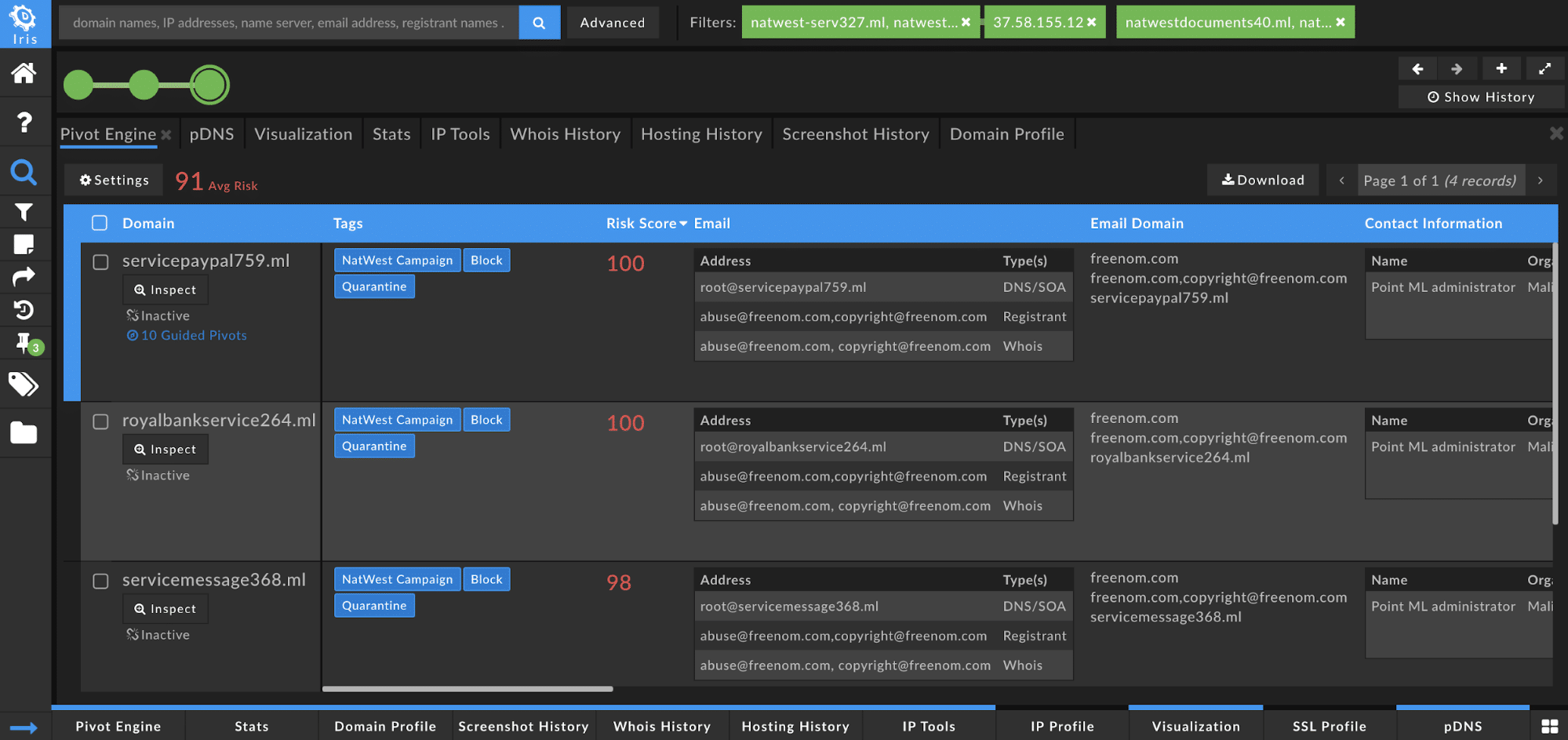Open the top Whois History tab

coord(566,134)
